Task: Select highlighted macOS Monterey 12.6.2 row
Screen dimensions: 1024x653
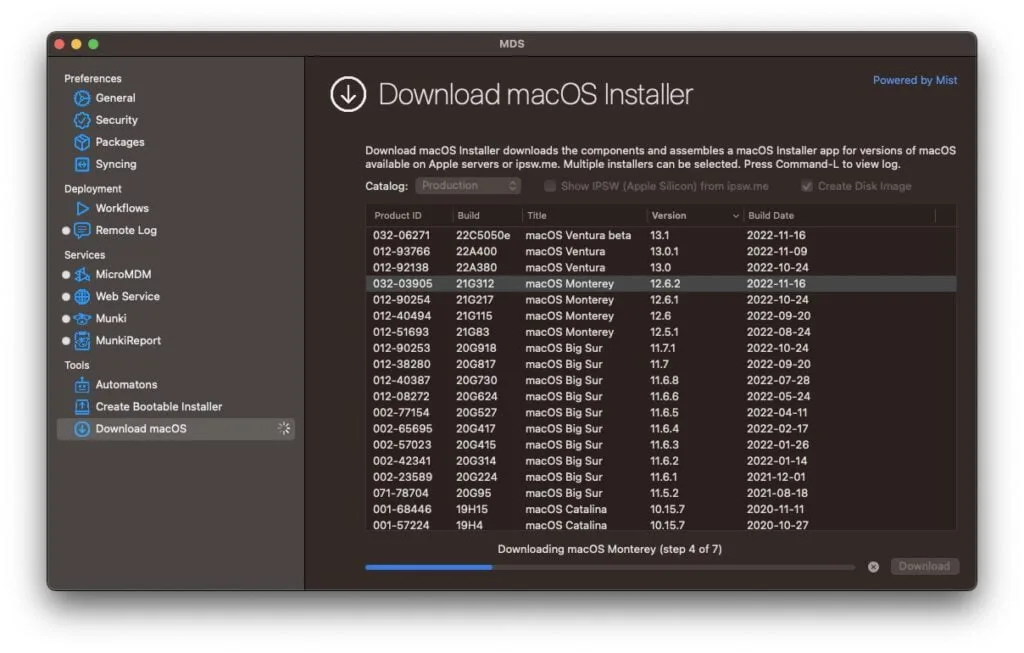Action: [x=661, y=284]
